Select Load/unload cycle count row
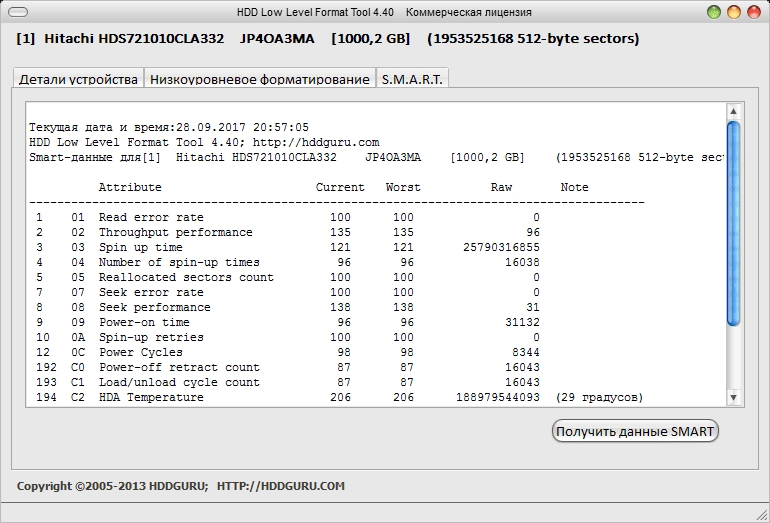The height and width of the screenshot is (523, 770). pyautogui.click(x=287, y=382)
